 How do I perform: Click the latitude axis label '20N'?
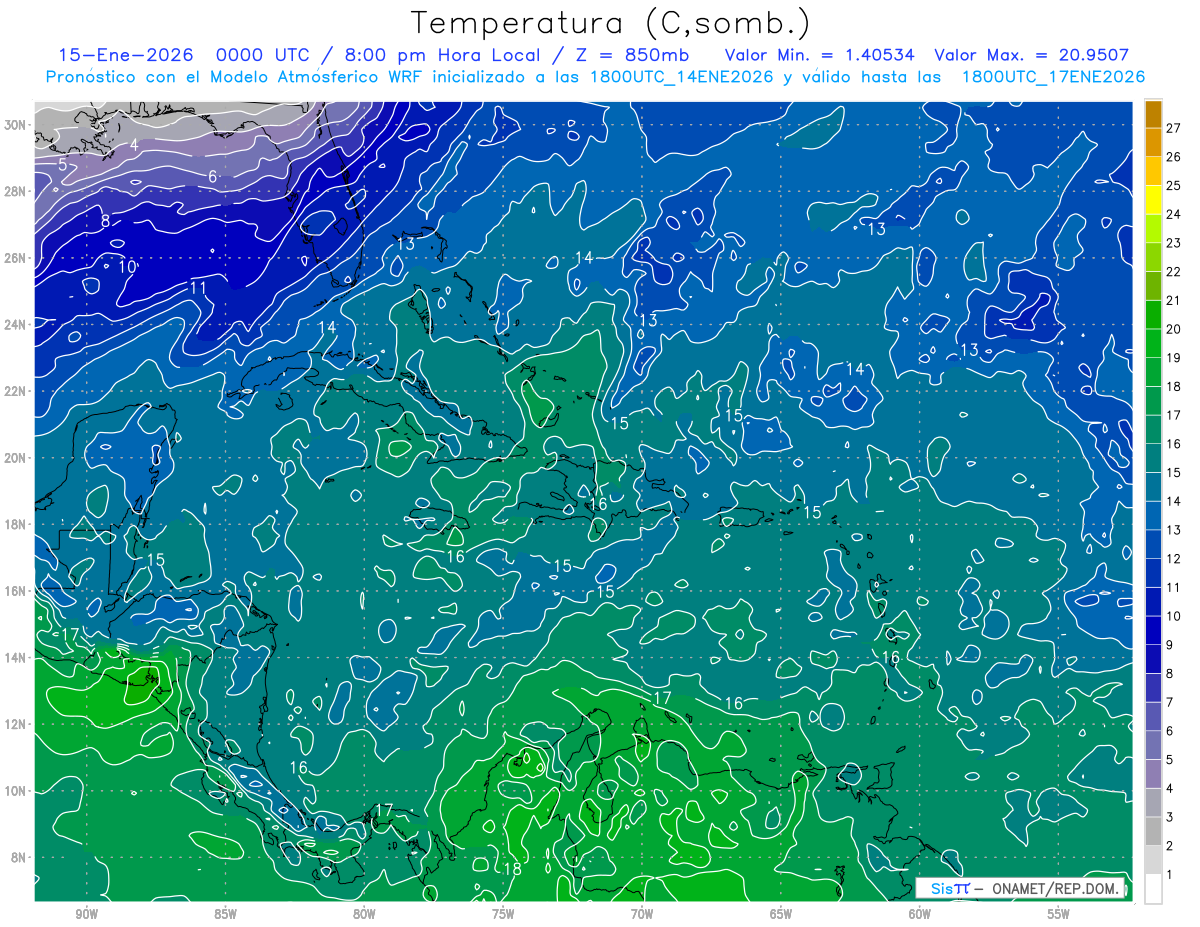16,457
